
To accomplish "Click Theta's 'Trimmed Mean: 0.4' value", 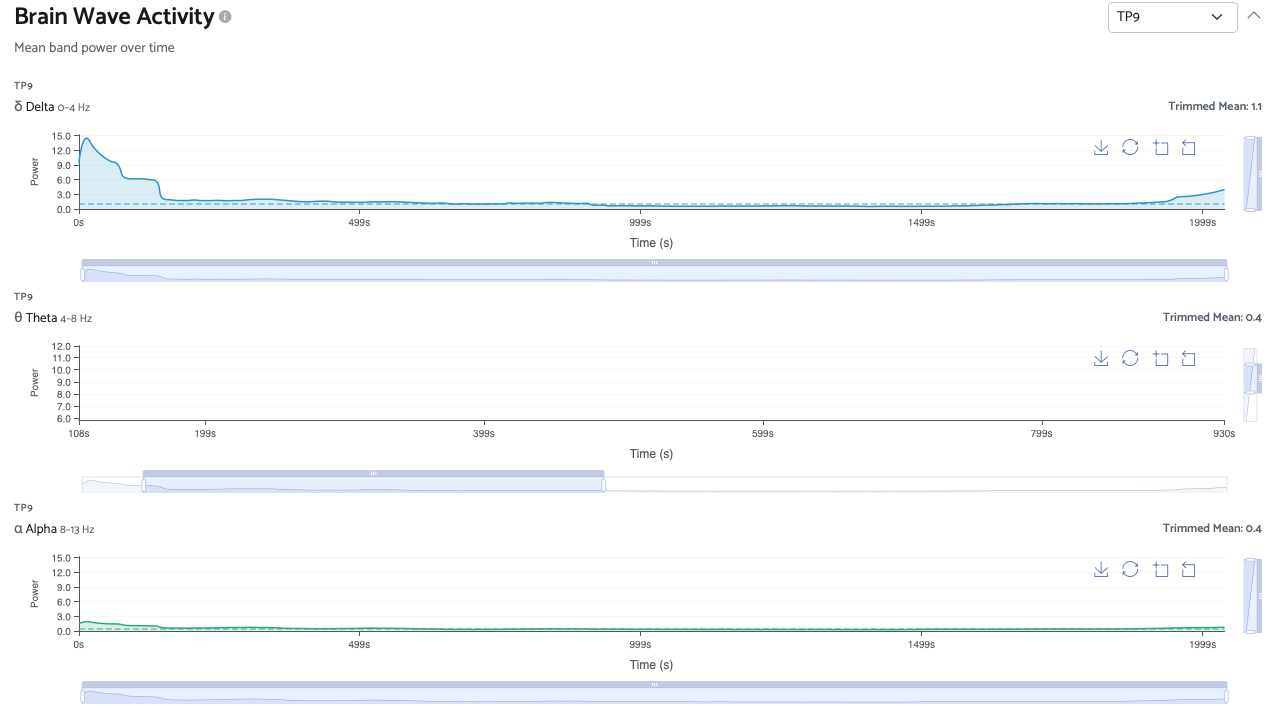I will tap(1212, 317).
